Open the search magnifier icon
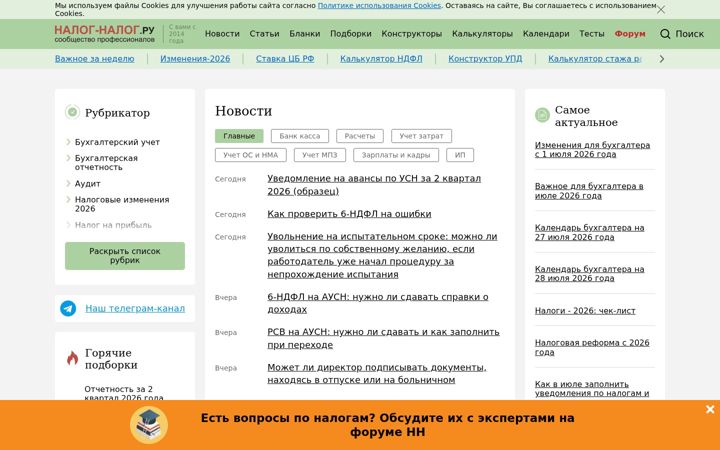Image resolution: width=720 pixels, height=450 pixels. 665,34
